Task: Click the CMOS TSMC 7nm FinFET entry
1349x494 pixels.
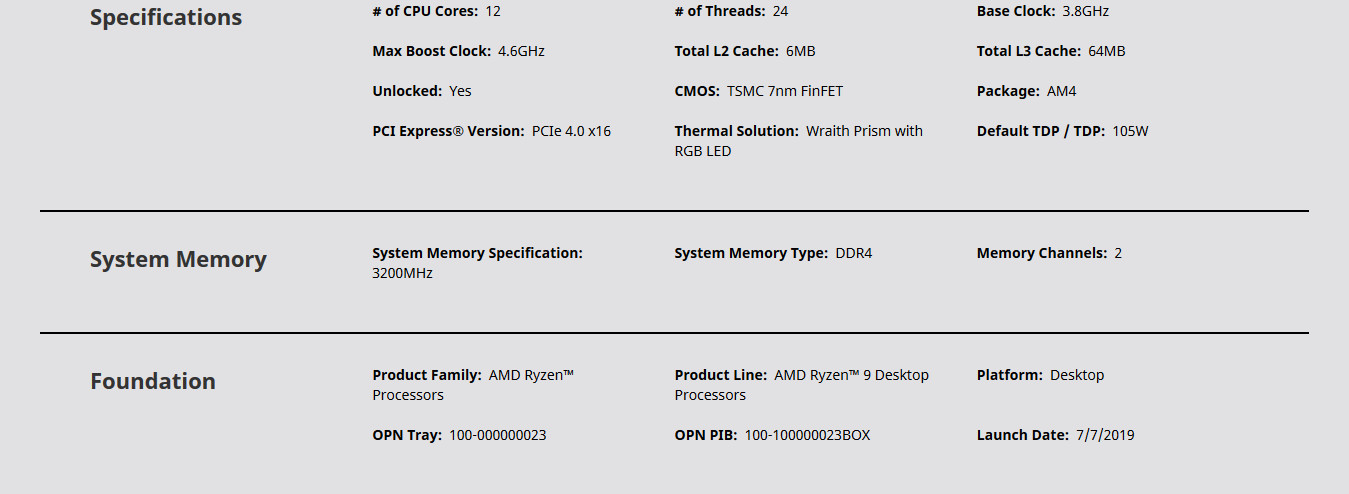Action: 758,91
